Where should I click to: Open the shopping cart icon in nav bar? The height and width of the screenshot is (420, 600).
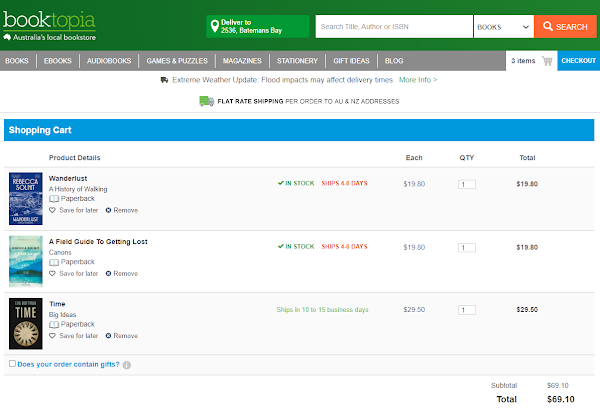coord(547,61)
